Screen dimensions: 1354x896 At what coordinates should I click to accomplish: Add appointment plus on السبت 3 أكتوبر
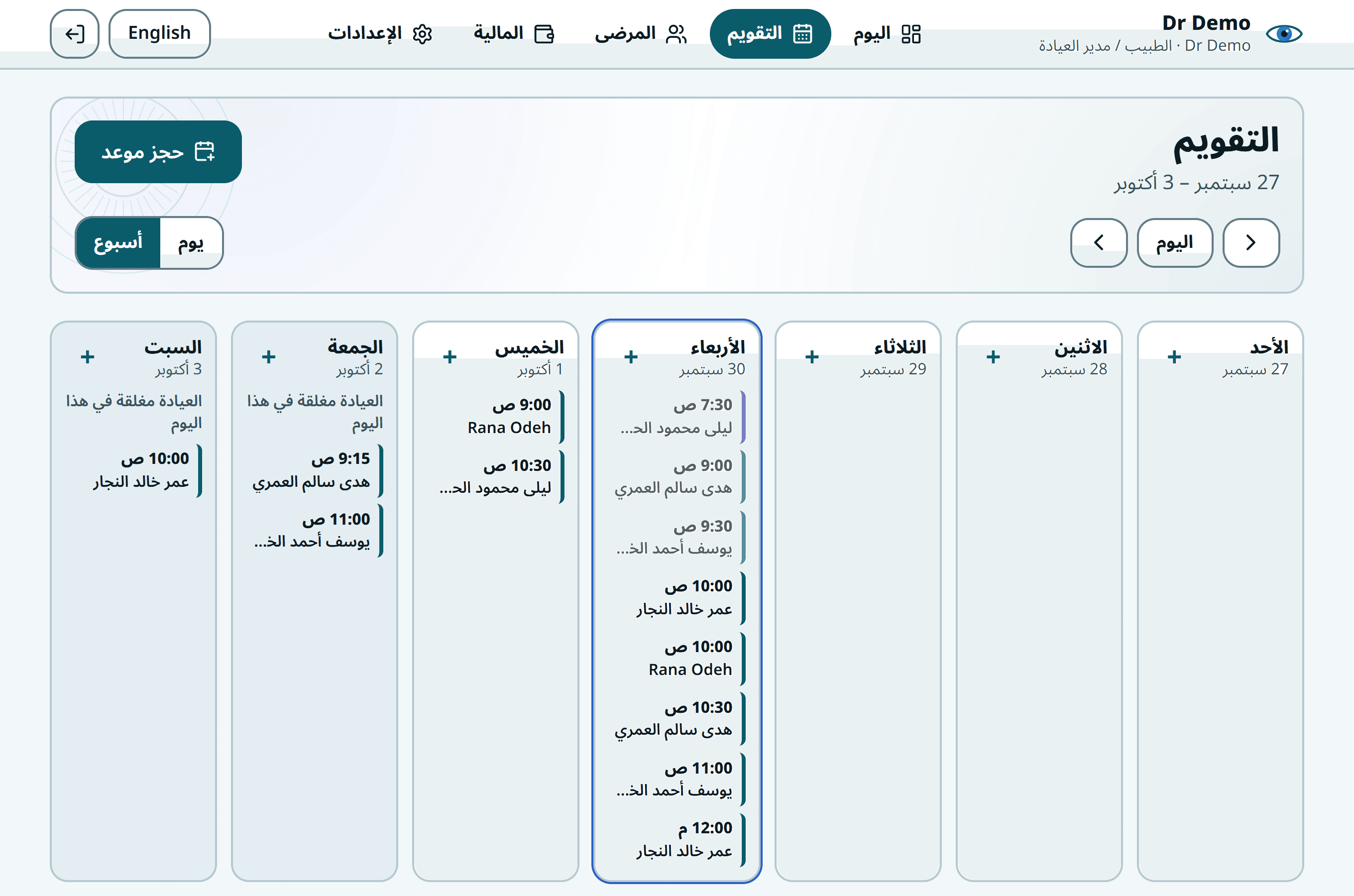click(88, 357)
